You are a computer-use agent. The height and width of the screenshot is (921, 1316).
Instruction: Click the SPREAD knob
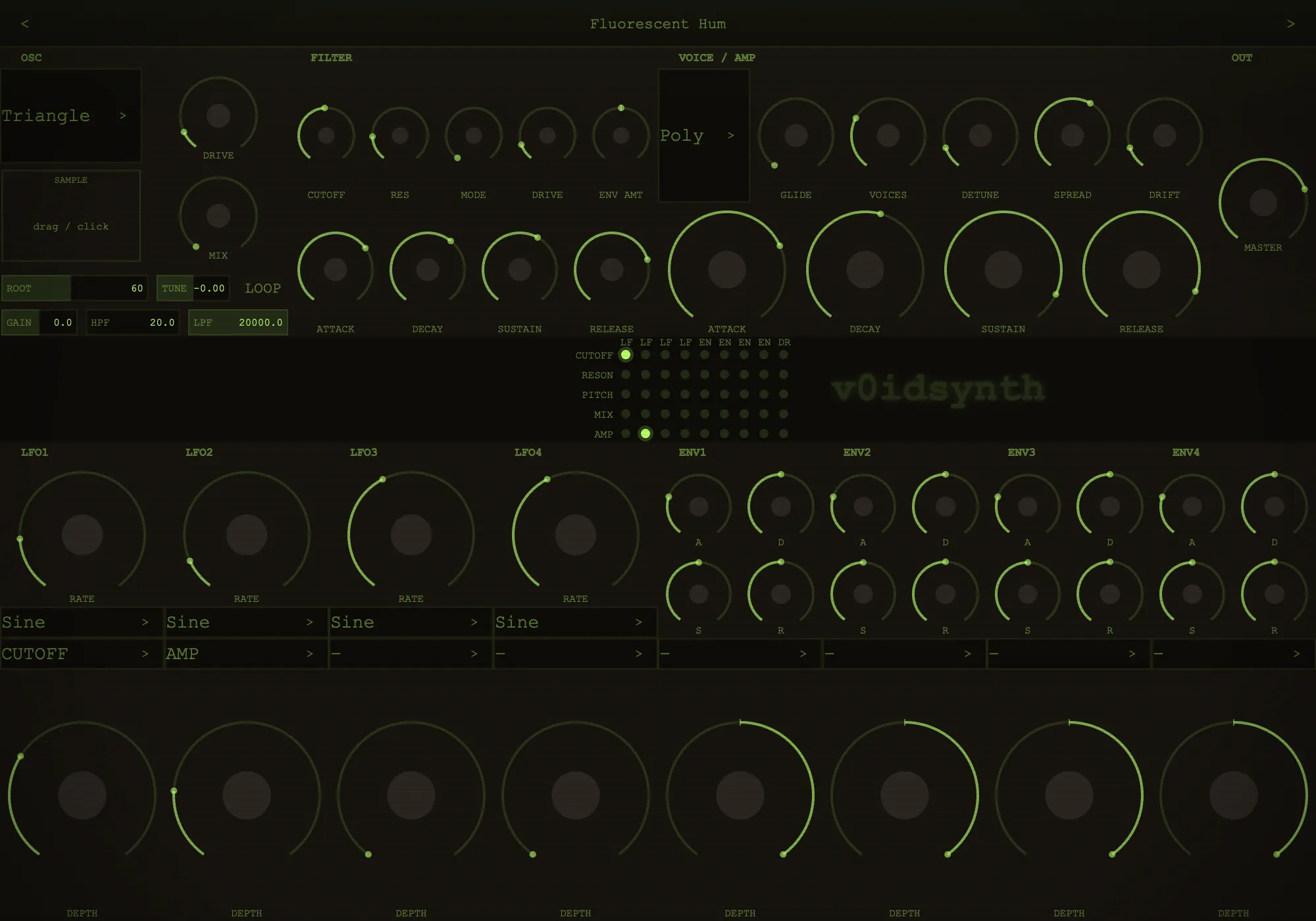[x=1073, y=136]
